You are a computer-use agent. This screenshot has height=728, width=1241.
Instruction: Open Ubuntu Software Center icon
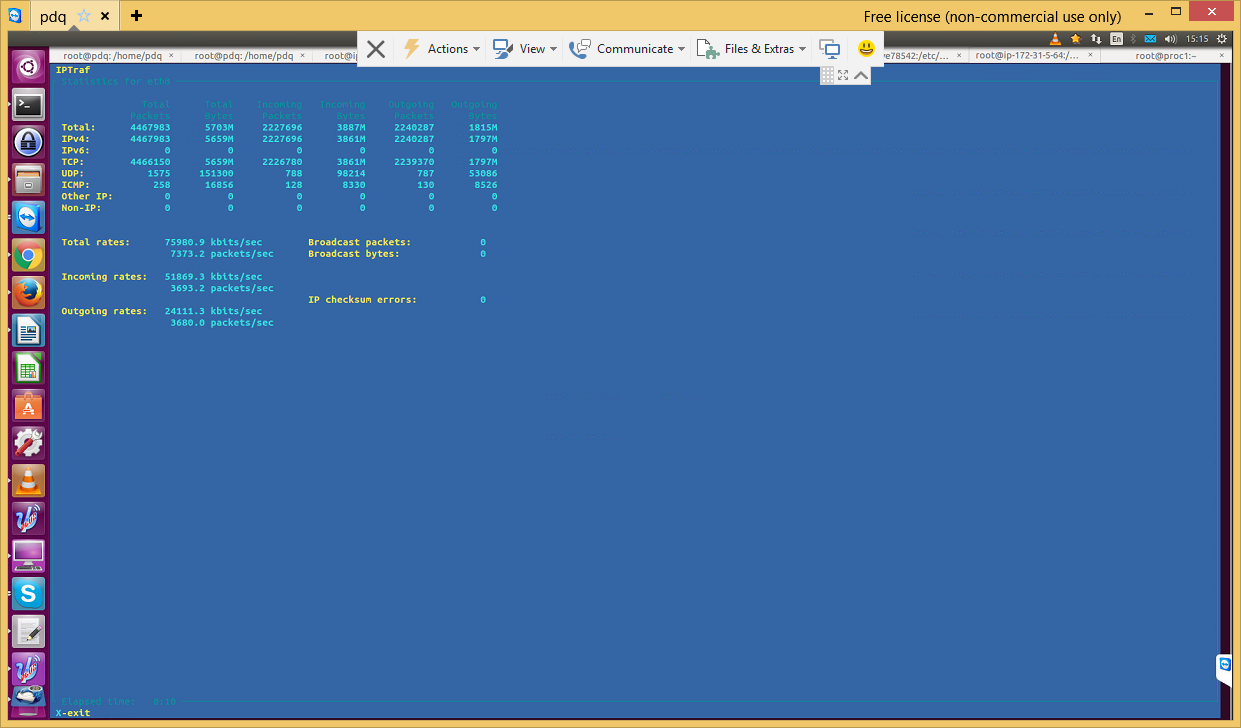[x=28, y=405]
